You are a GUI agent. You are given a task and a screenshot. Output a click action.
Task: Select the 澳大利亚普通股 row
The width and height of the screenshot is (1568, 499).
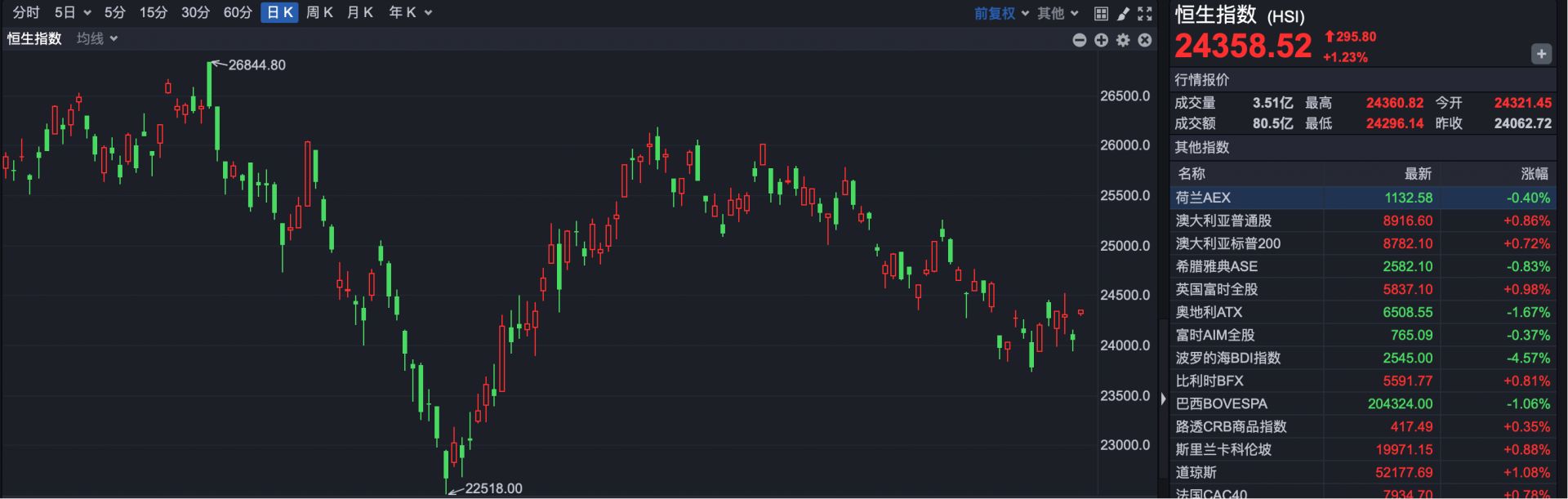tap(1363, 221)
